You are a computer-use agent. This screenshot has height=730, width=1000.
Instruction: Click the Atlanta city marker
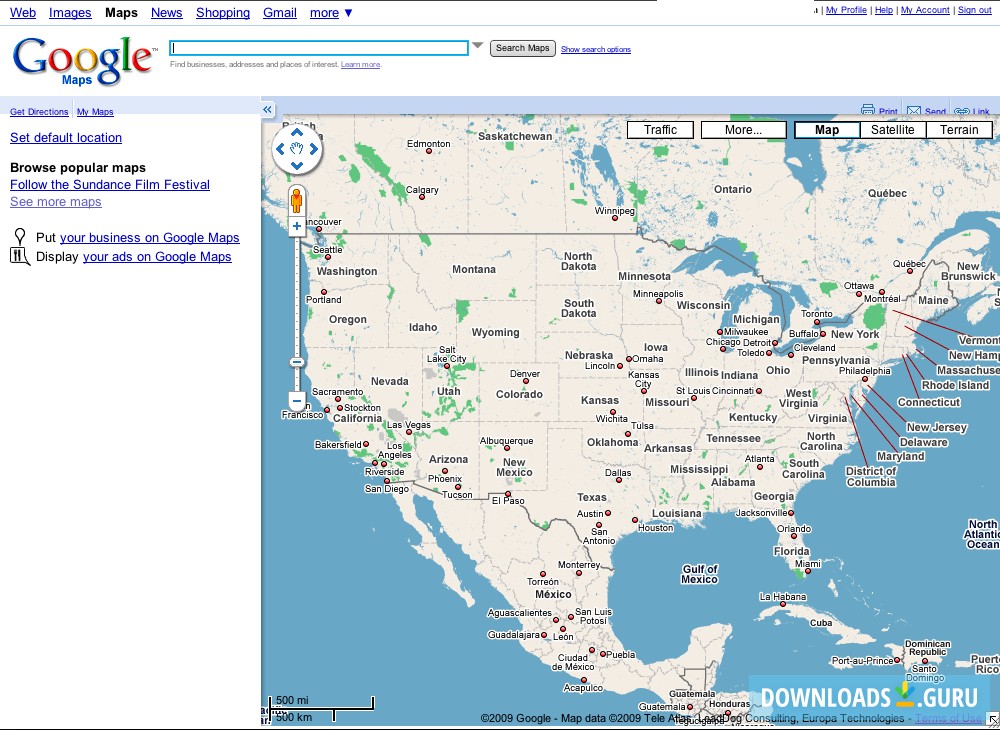[760, 467]
